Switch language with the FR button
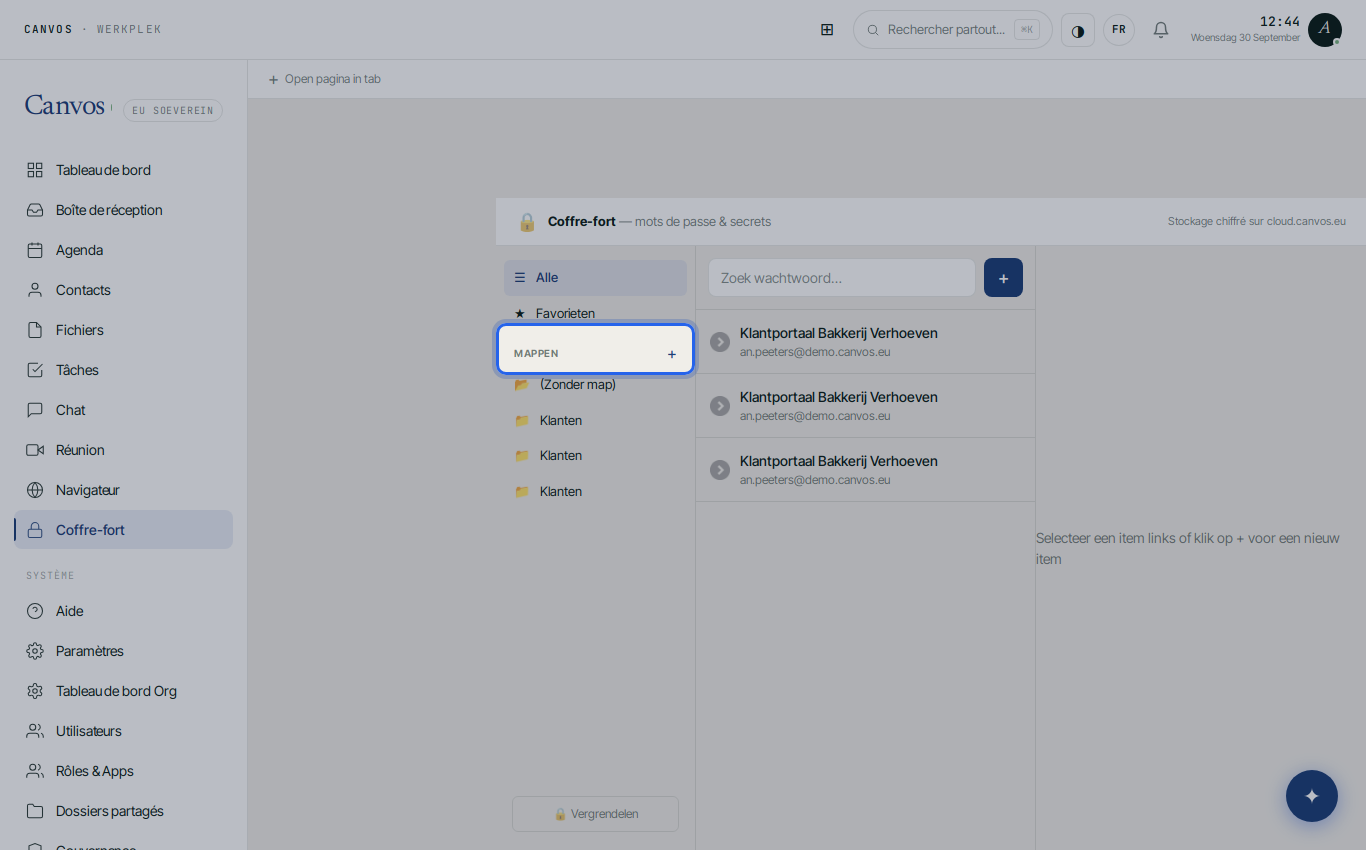 1119,30
